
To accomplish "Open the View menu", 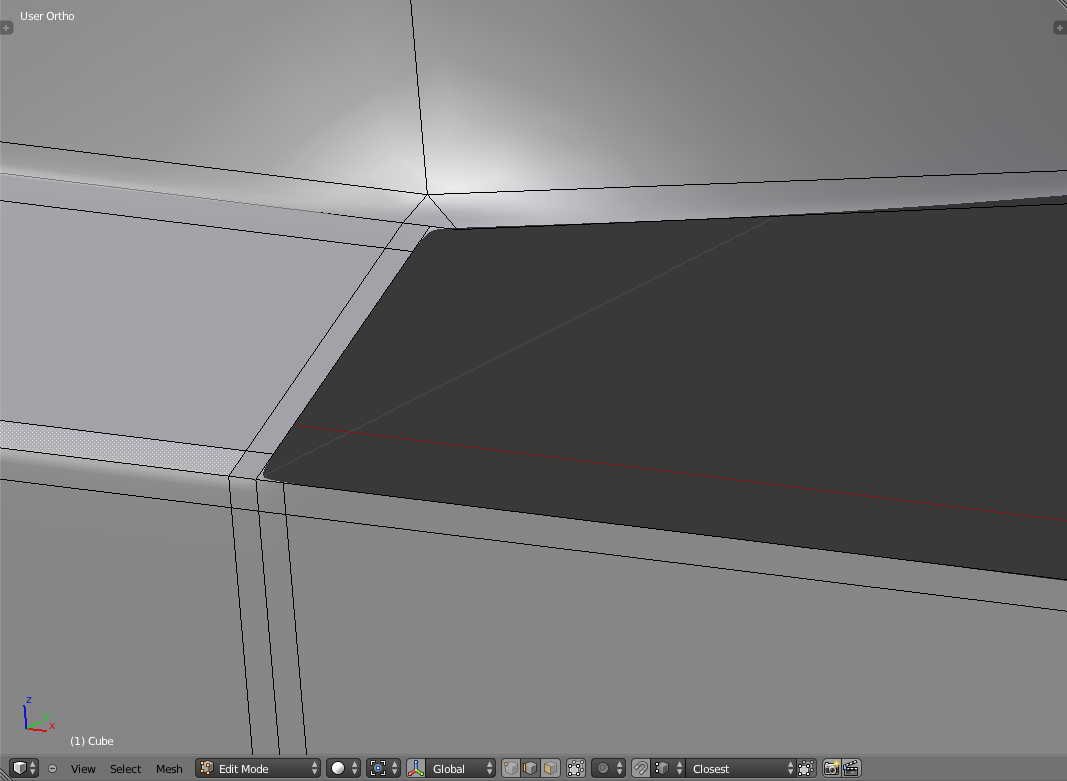I will click(x=83, y=769).
